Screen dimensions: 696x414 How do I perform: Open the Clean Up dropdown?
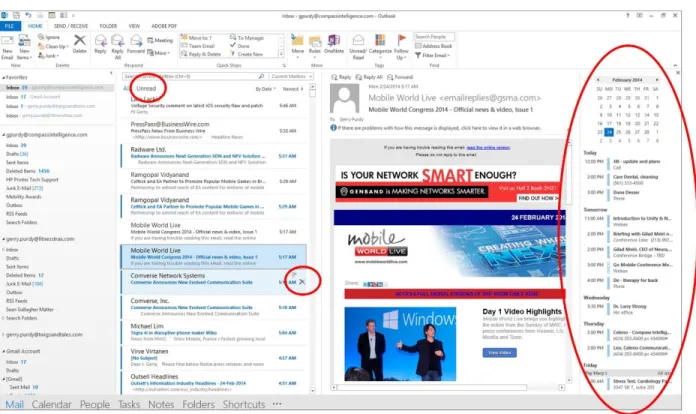click(x=53, y=46)
